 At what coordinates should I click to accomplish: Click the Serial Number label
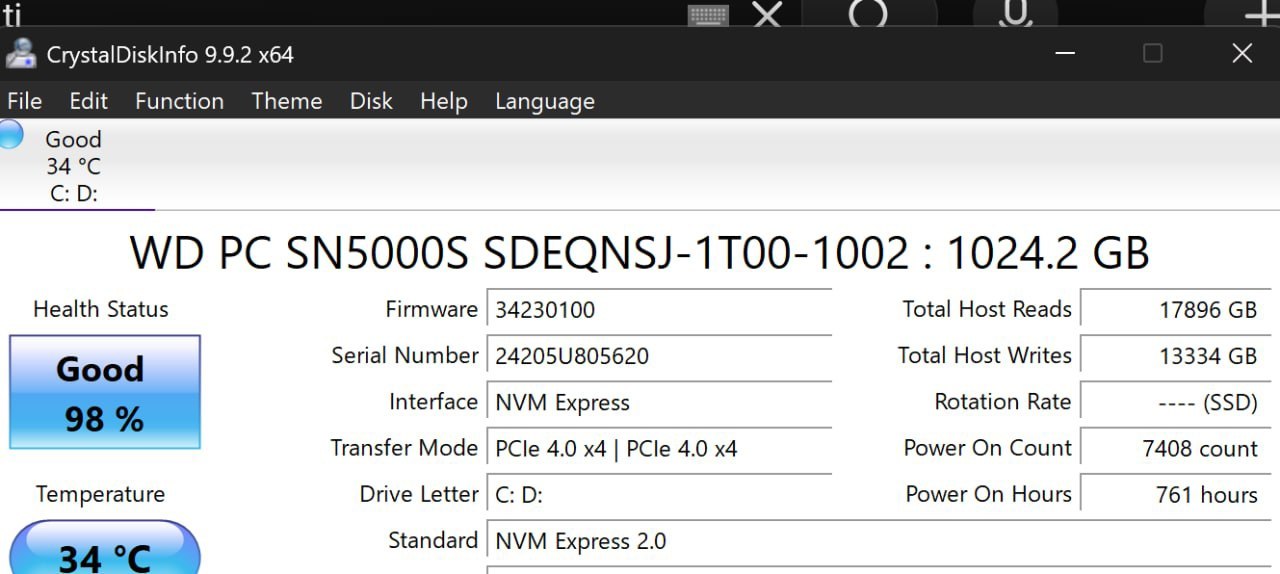pyautogui.click(x=405, y=355)
